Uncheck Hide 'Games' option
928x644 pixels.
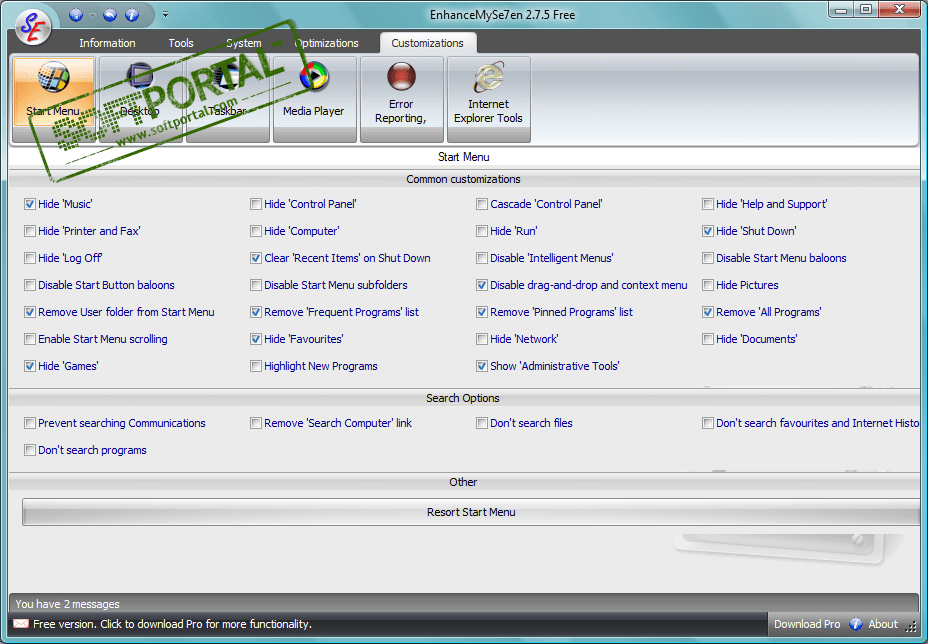[30, 366]
